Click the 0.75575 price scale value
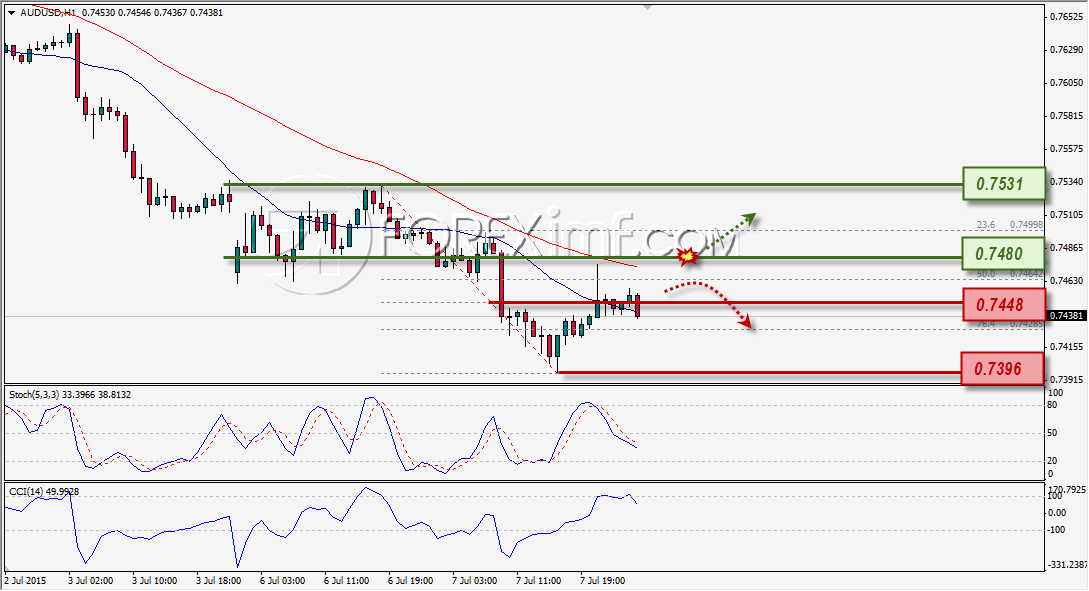The width and height of the screenshot is (1089, 591). 1067,149
